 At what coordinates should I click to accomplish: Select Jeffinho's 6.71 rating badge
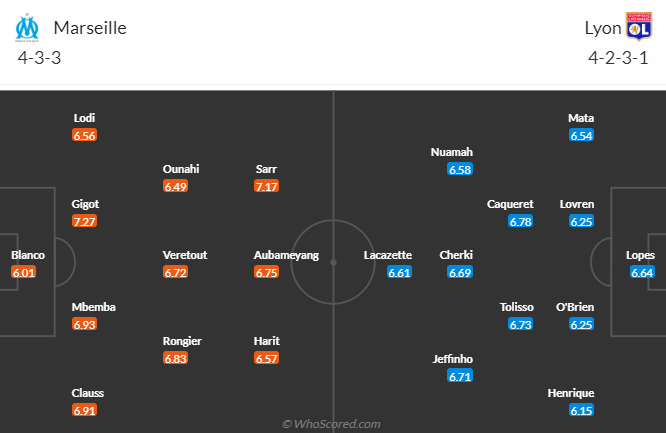point(460,376)
